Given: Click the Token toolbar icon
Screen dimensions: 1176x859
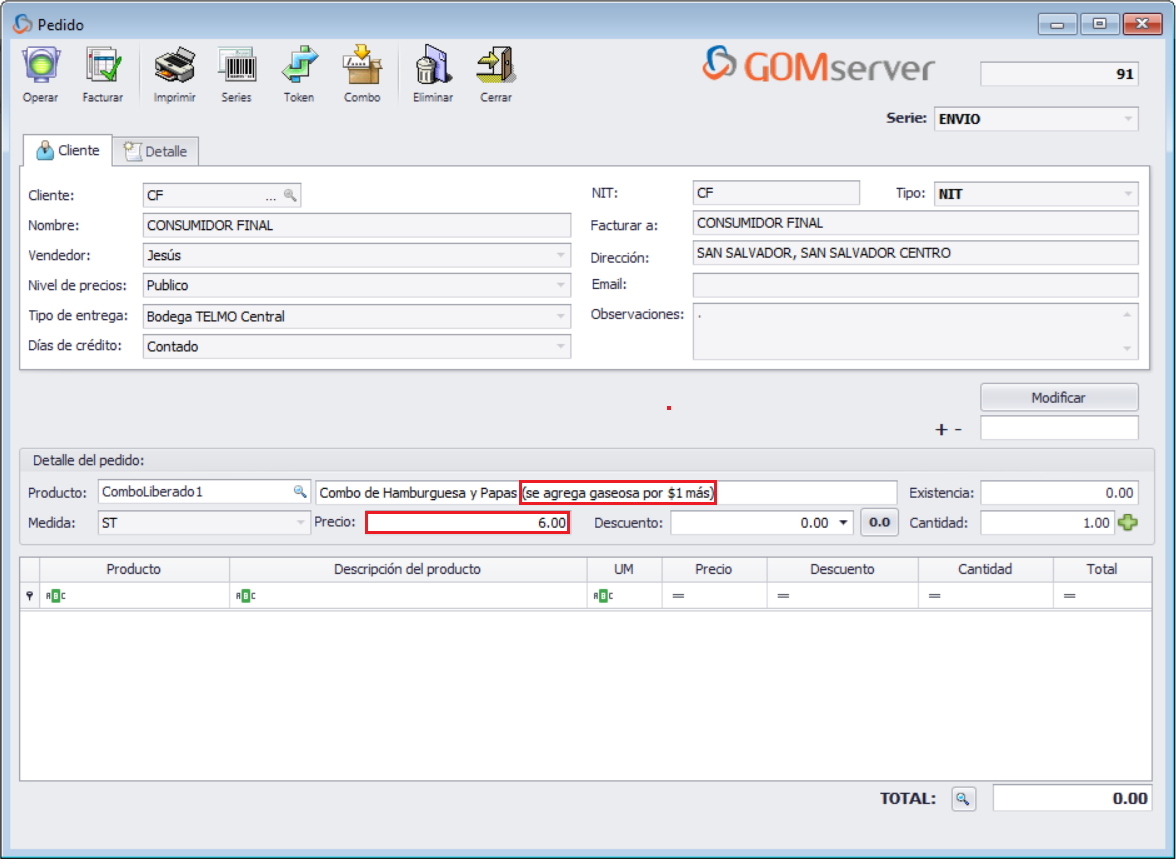Looking at the screenshot, I should 298,67.
